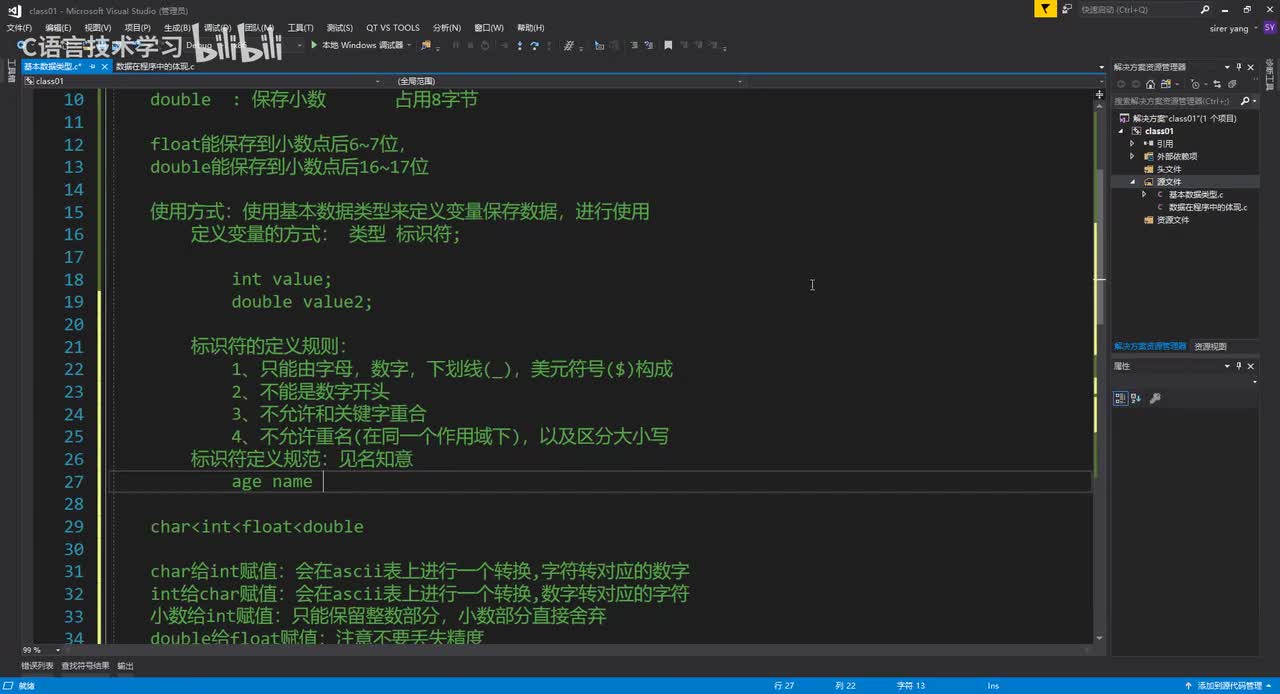
Task: Open the 帮助(H) menu
Action: (531, 28)
